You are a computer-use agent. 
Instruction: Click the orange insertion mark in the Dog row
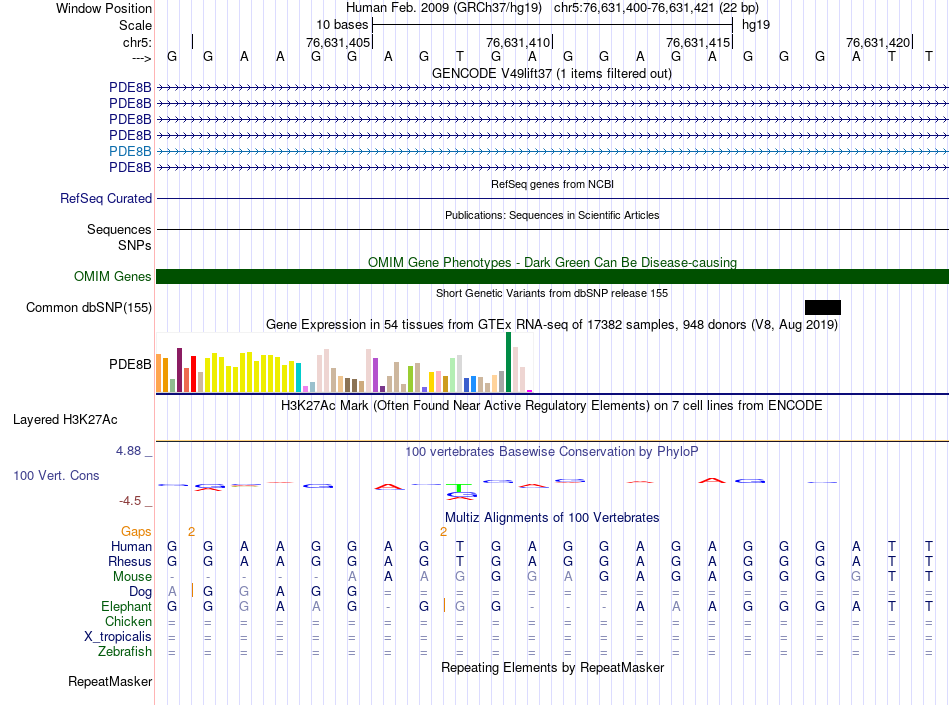pyautogui.click(x=192, y=591)
